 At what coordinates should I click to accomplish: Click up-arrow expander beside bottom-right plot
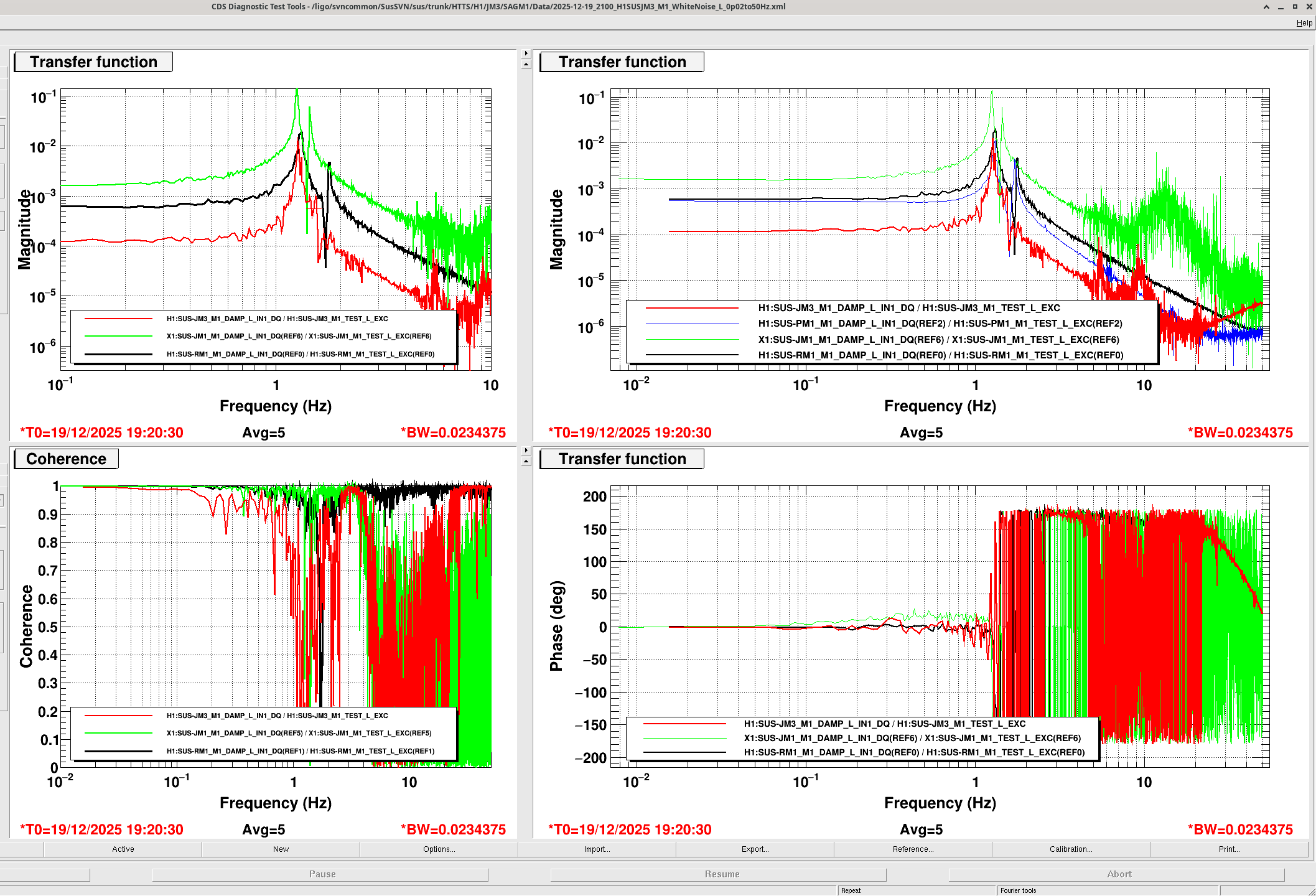[x=526, y=461]
